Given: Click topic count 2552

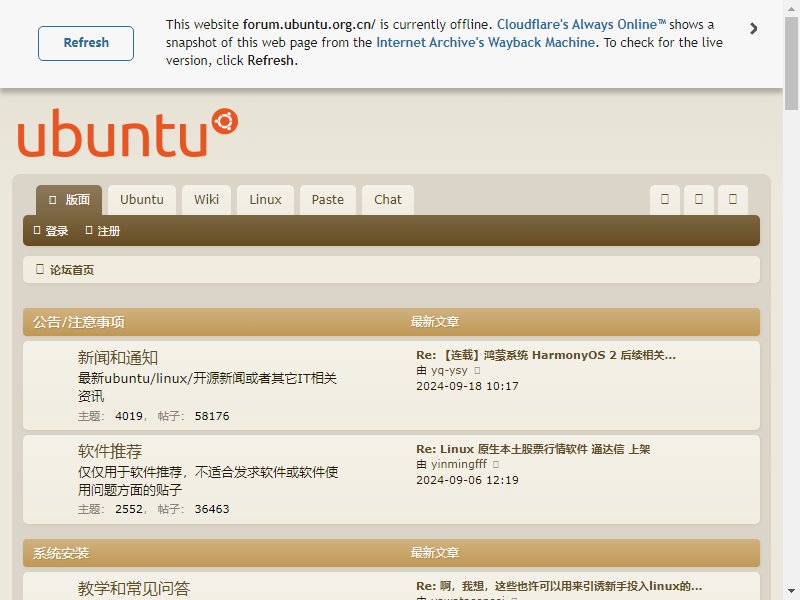Looking at the screenshot, I should click(x=129, y=509).
